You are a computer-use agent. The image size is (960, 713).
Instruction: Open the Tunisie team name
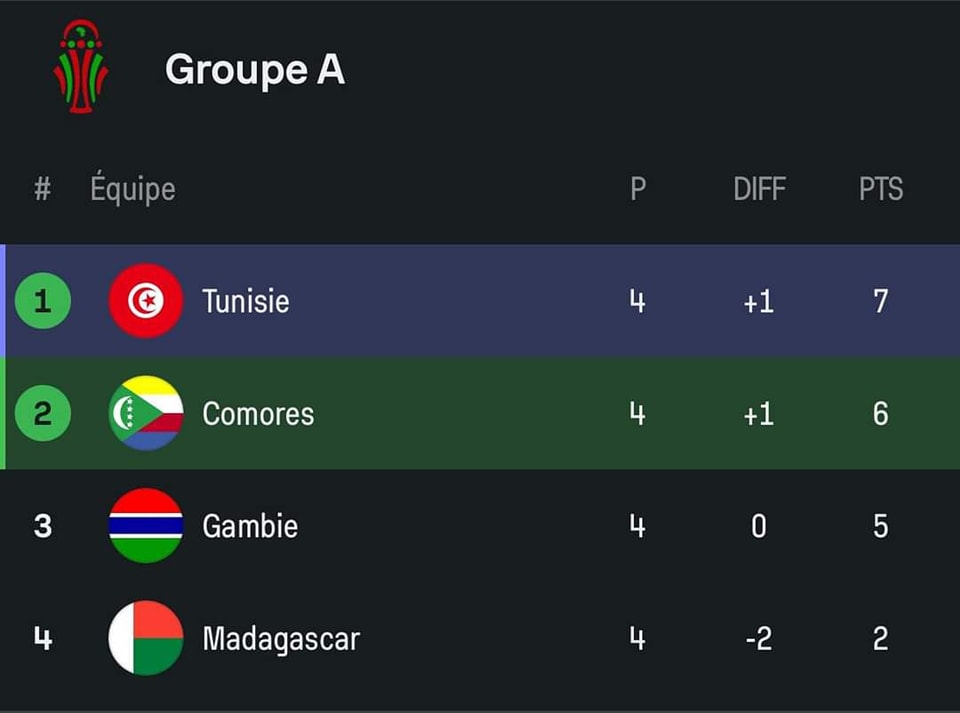pyautogui.click(x=246, y=301)
